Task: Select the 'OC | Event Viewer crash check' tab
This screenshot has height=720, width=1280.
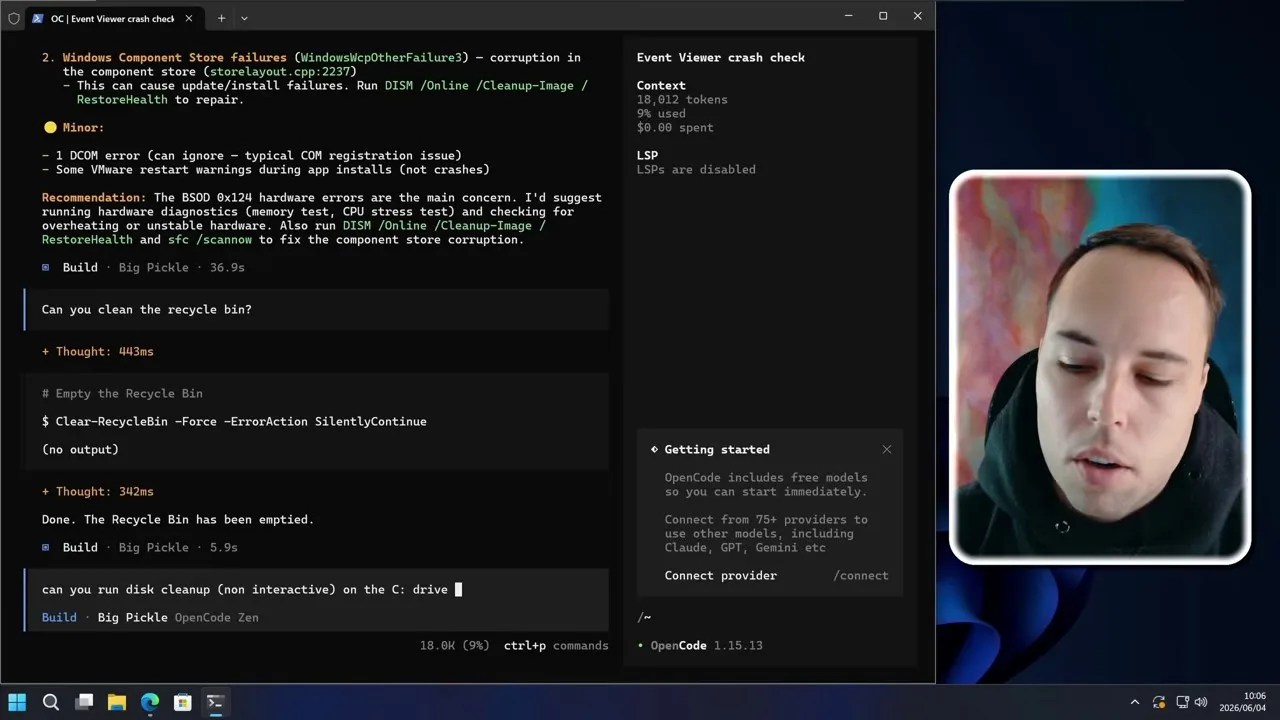Action: pyautogui.click(x=112, y=18)
